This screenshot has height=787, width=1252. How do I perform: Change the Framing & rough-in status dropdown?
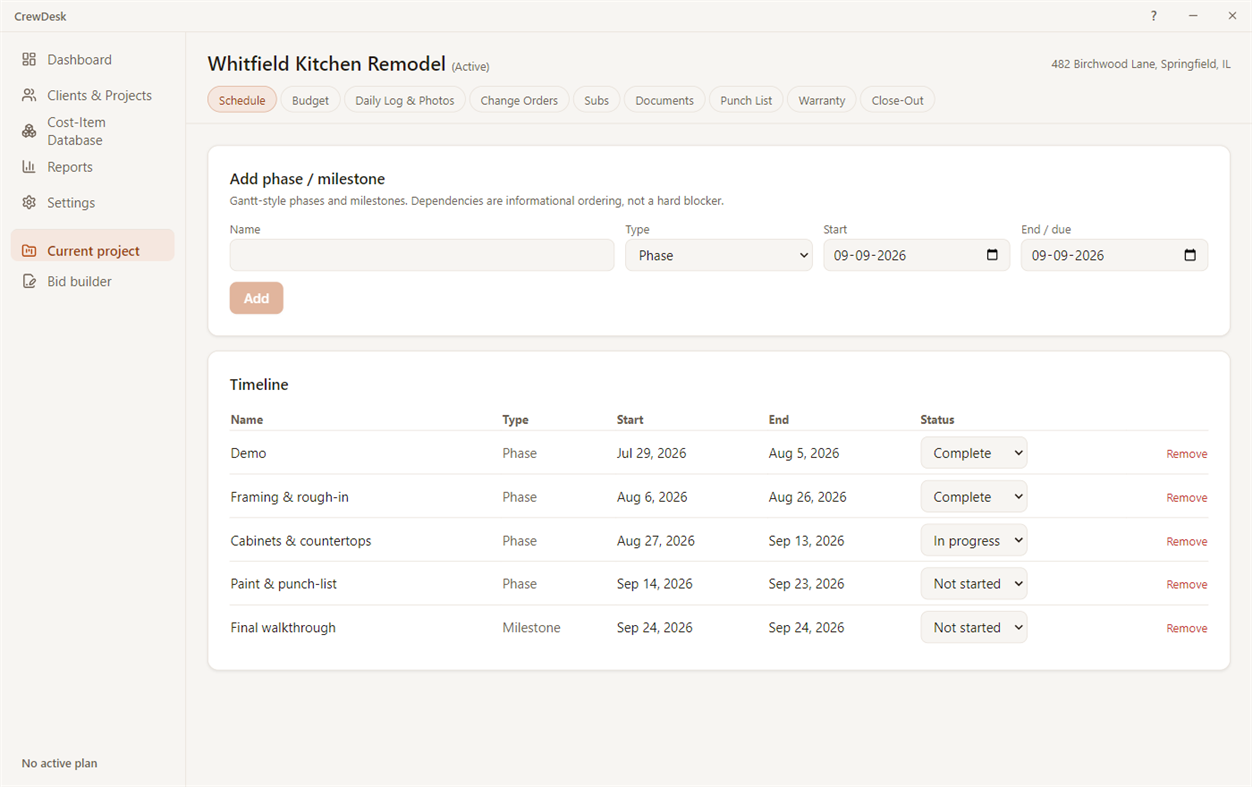[x=974, y=497]
